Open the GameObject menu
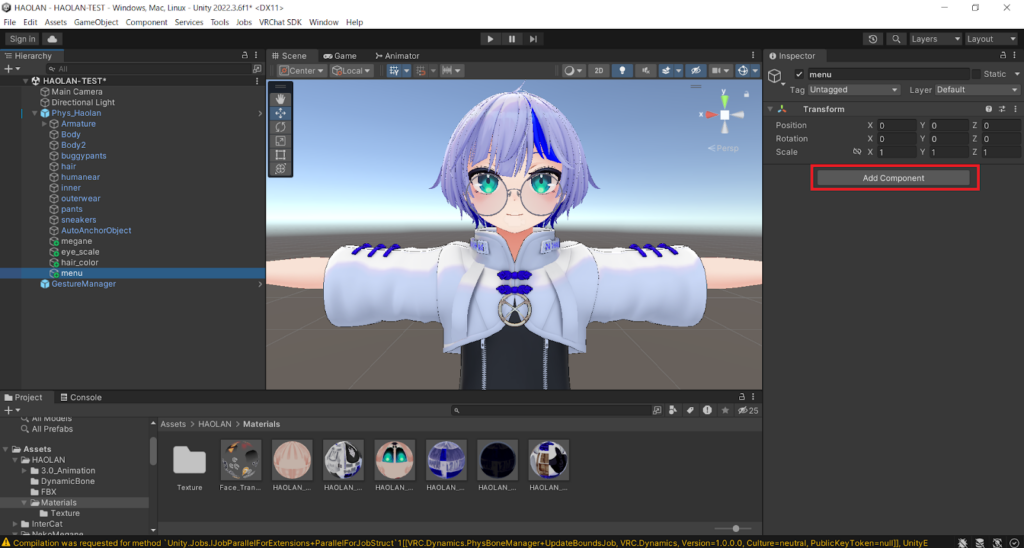The width and height of the screenshot is (1024, 548). (x=96, y=22)
